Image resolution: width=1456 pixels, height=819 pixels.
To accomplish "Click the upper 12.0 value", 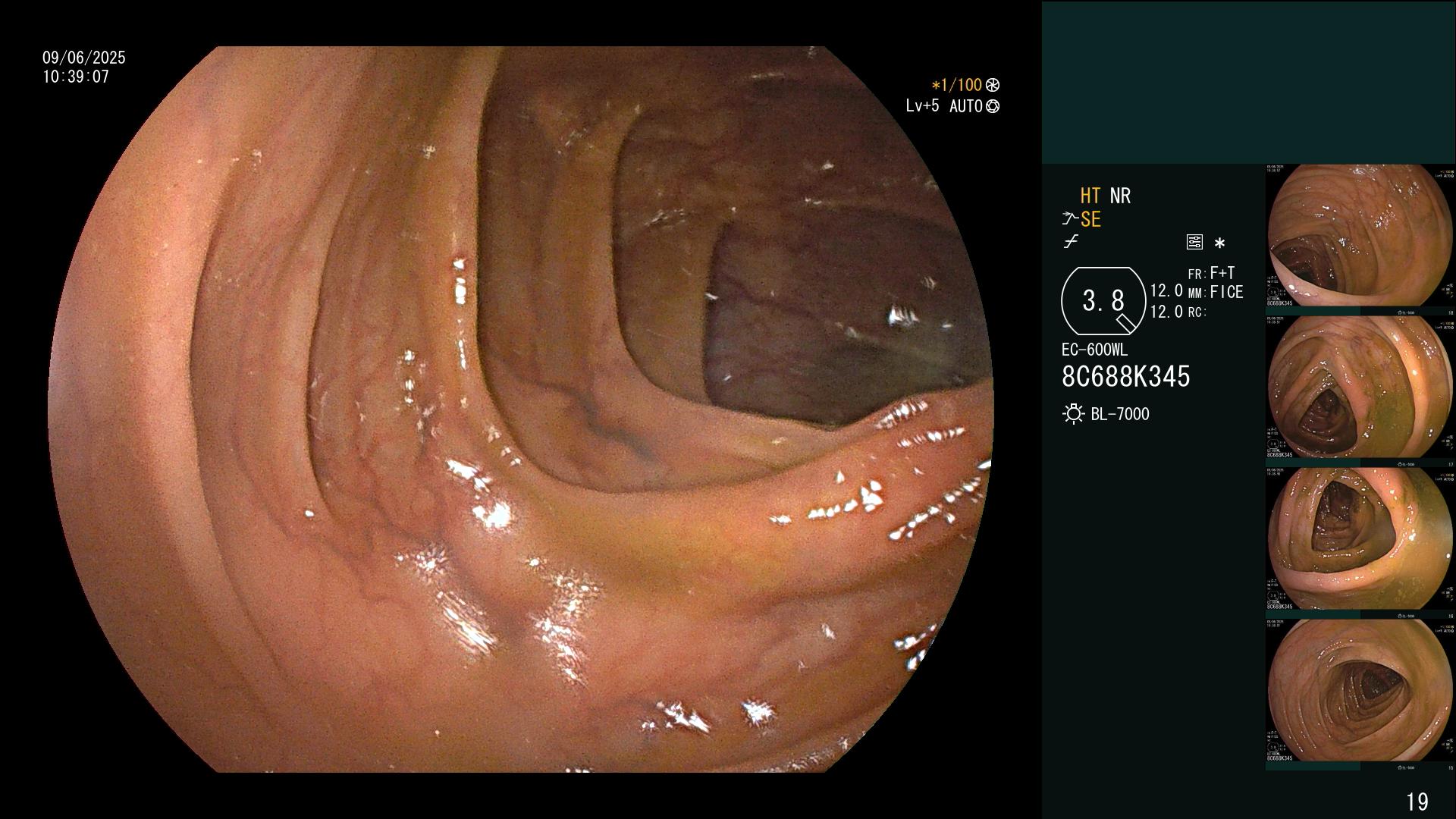I will coord(1166,290).
